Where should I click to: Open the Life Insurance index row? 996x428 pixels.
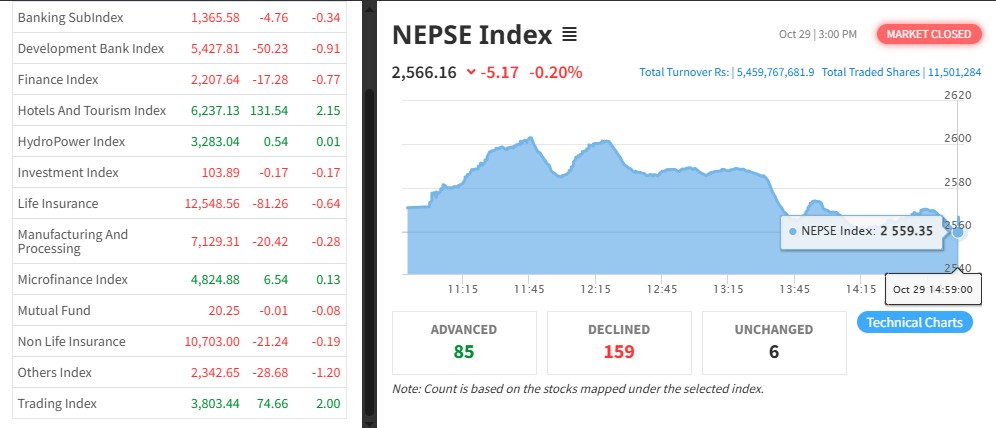(x=58, y=203)
